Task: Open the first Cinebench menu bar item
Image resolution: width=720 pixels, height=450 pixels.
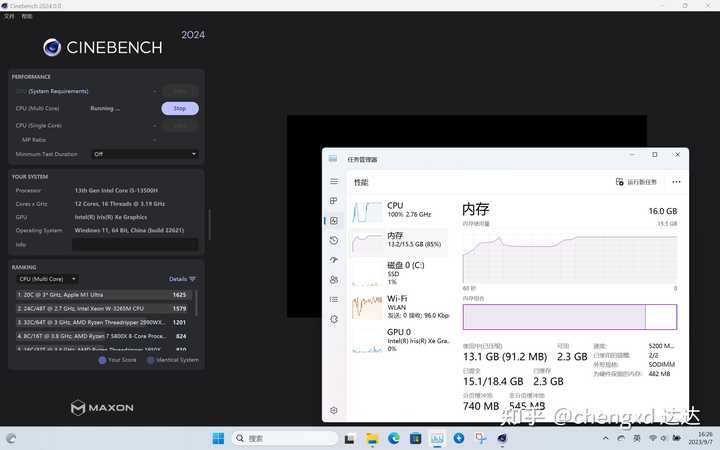Action: point(9,16)
